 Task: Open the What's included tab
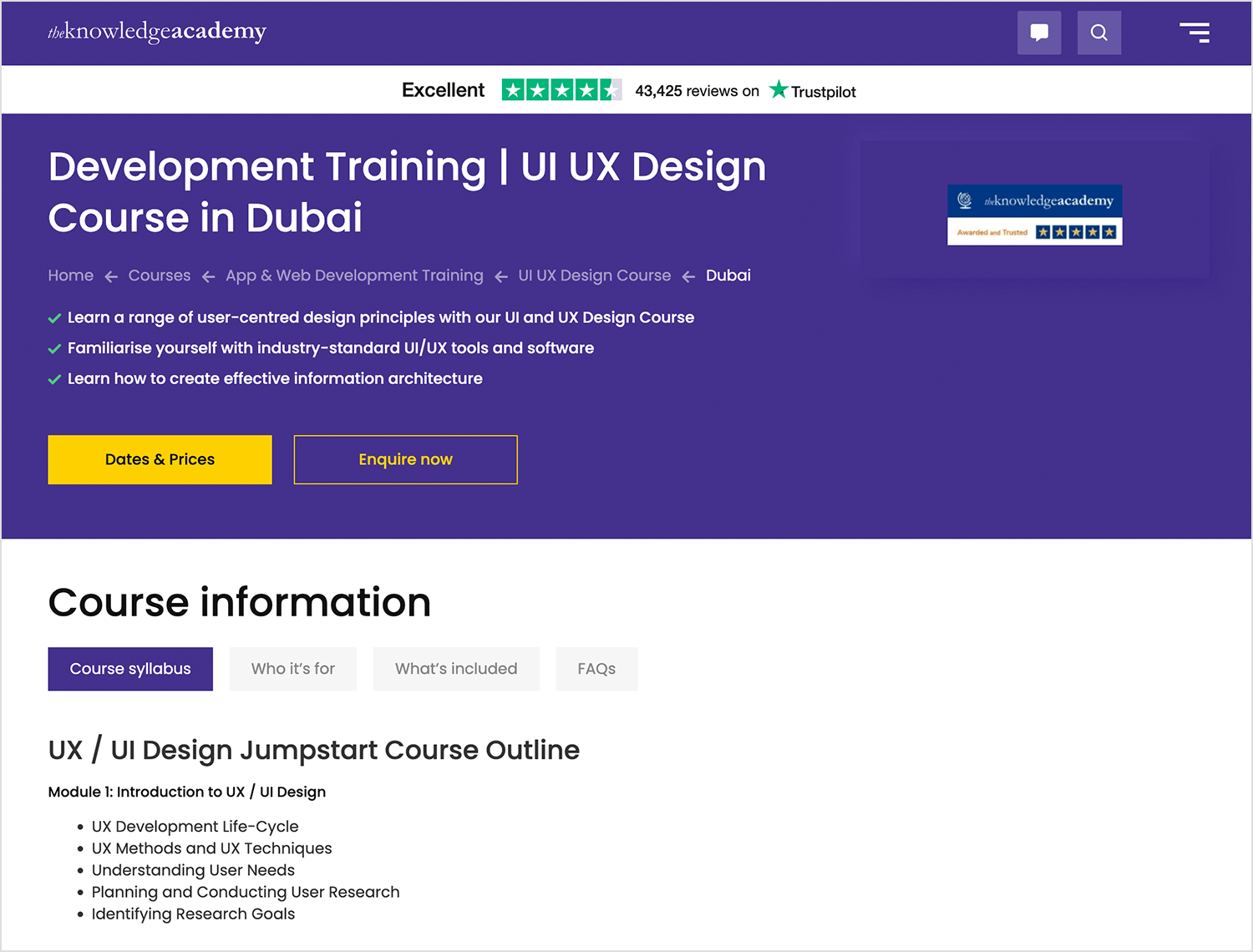(x=456, y=669)
